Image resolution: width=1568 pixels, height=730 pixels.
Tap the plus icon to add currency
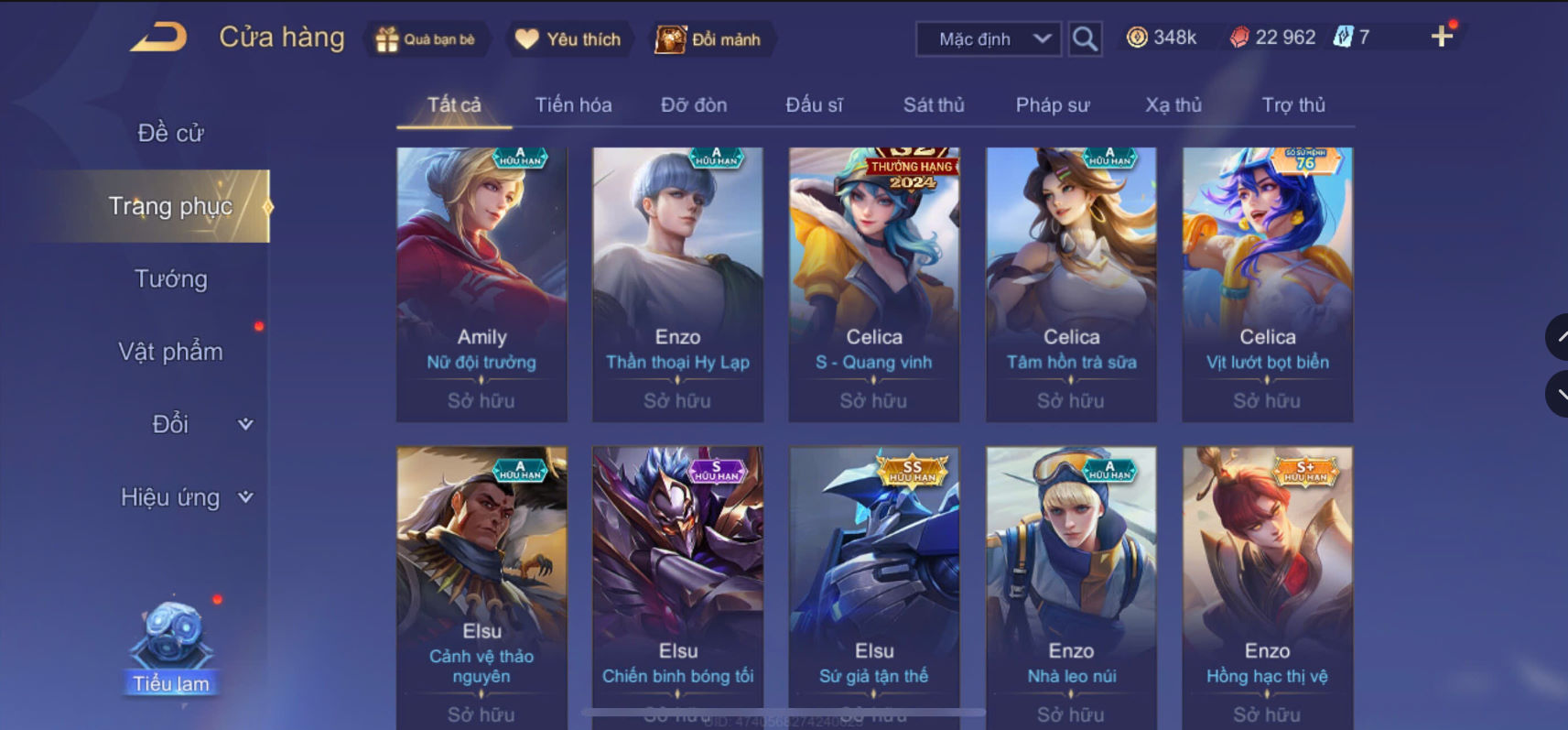pyautogui.click(x=1442, y=37)
